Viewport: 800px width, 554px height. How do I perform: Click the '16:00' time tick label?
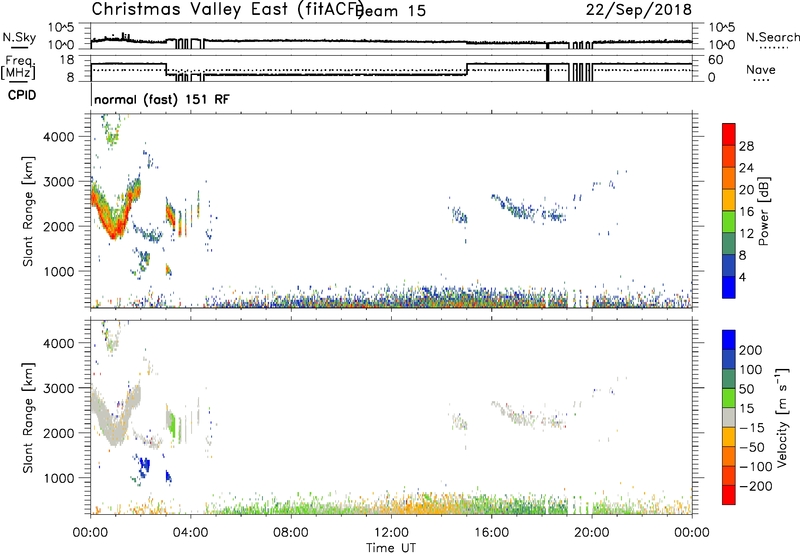(x=491, y=533)
